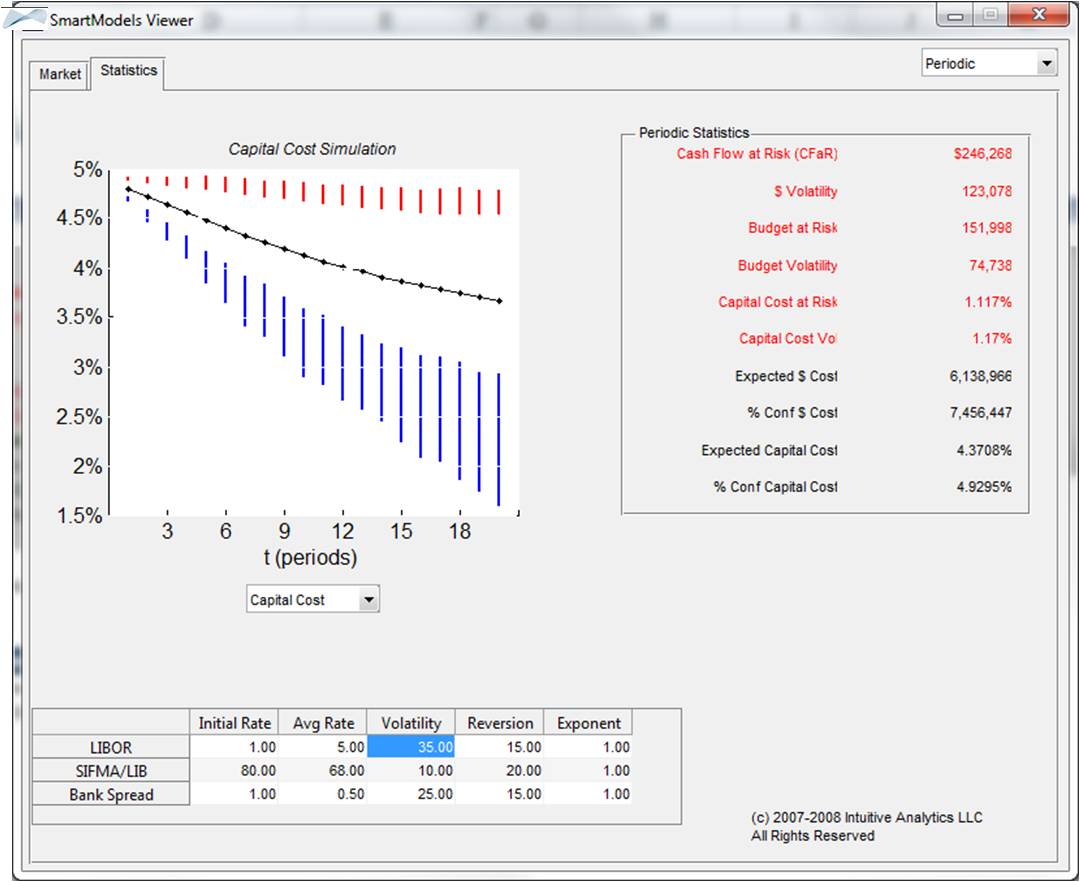Click the SmartModels Viewer app icon

[25, 18]
